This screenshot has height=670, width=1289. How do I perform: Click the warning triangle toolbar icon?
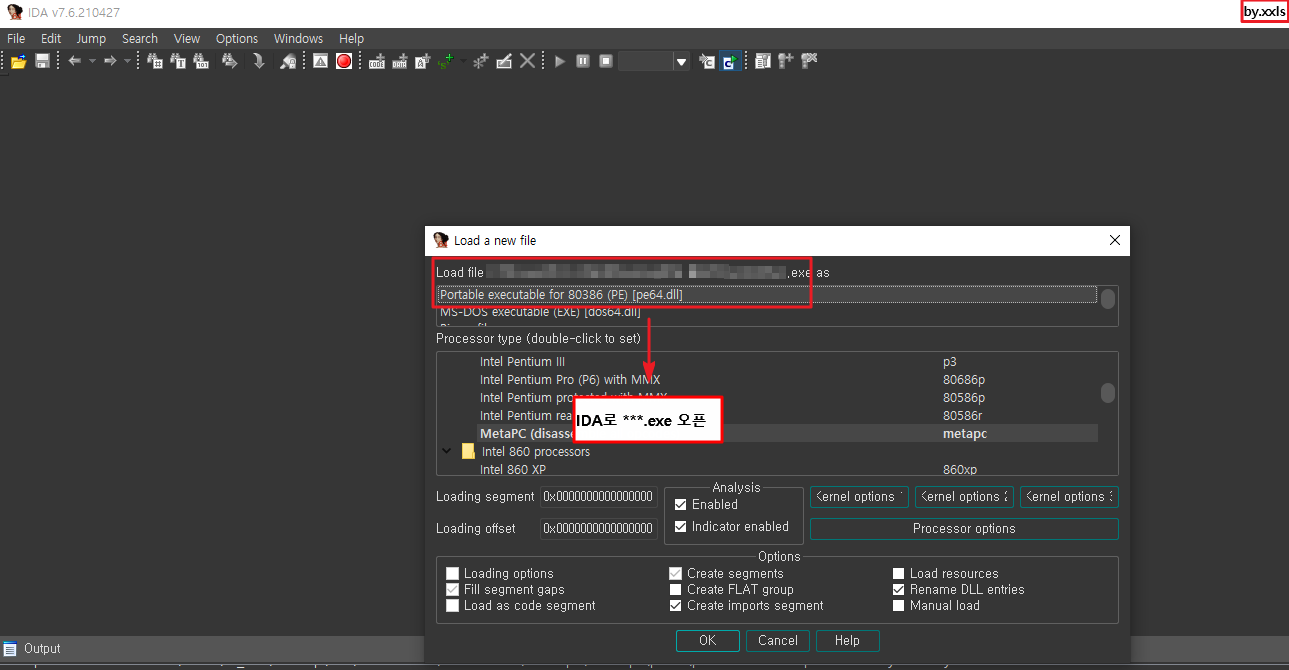320,61
